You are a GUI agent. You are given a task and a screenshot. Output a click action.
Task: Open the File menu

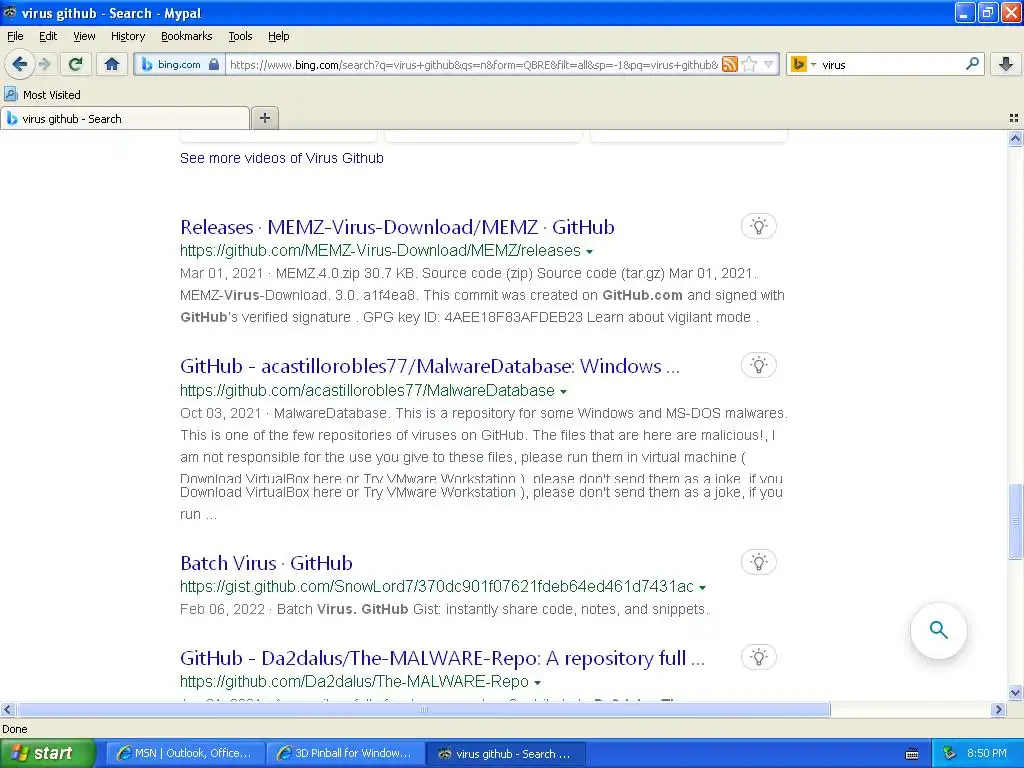click(15, 36)
